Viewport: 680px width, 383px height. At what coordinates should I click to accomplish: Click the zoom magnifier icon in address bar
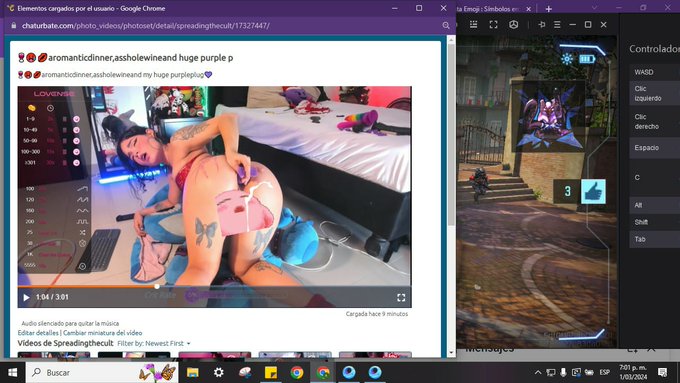[x=446, y=26]
